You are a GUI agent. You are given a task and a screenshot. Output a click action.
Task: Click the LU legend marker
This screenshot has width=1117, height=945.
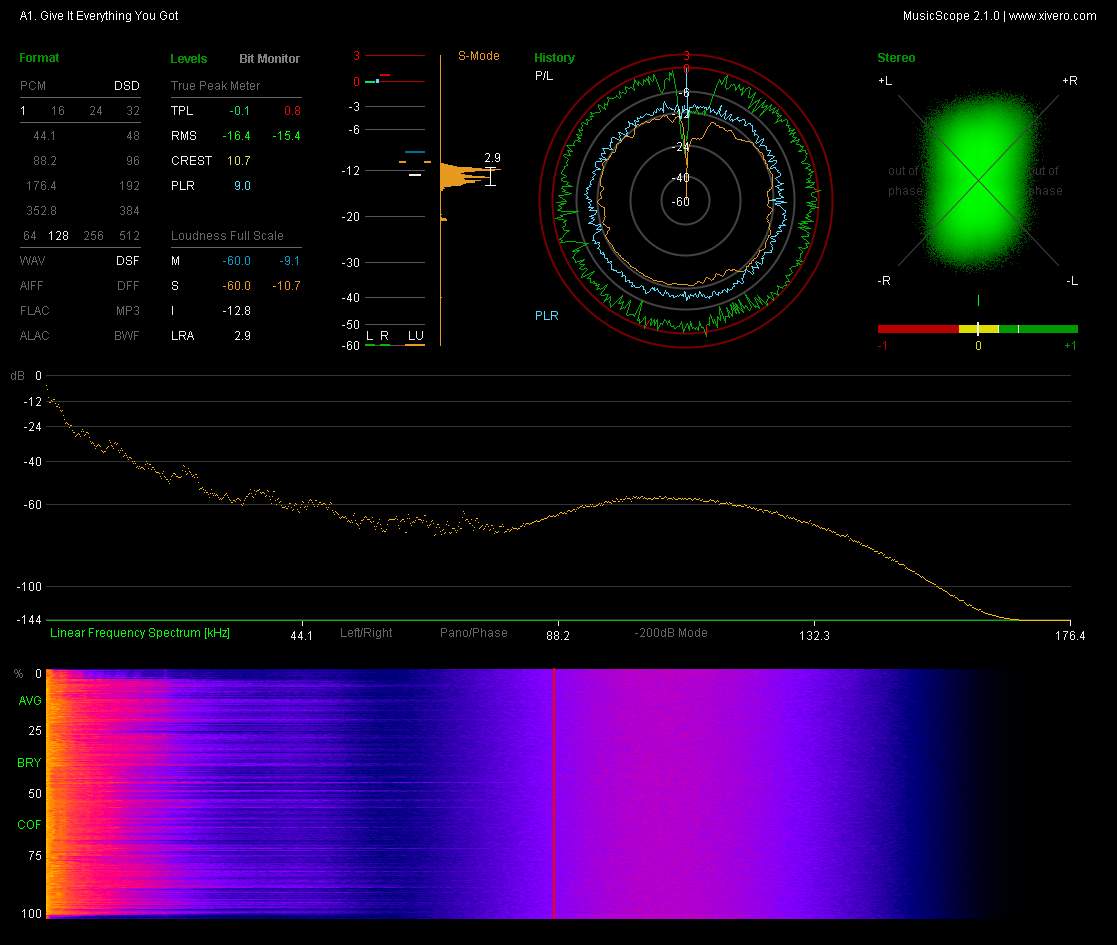tap(415, 335)
